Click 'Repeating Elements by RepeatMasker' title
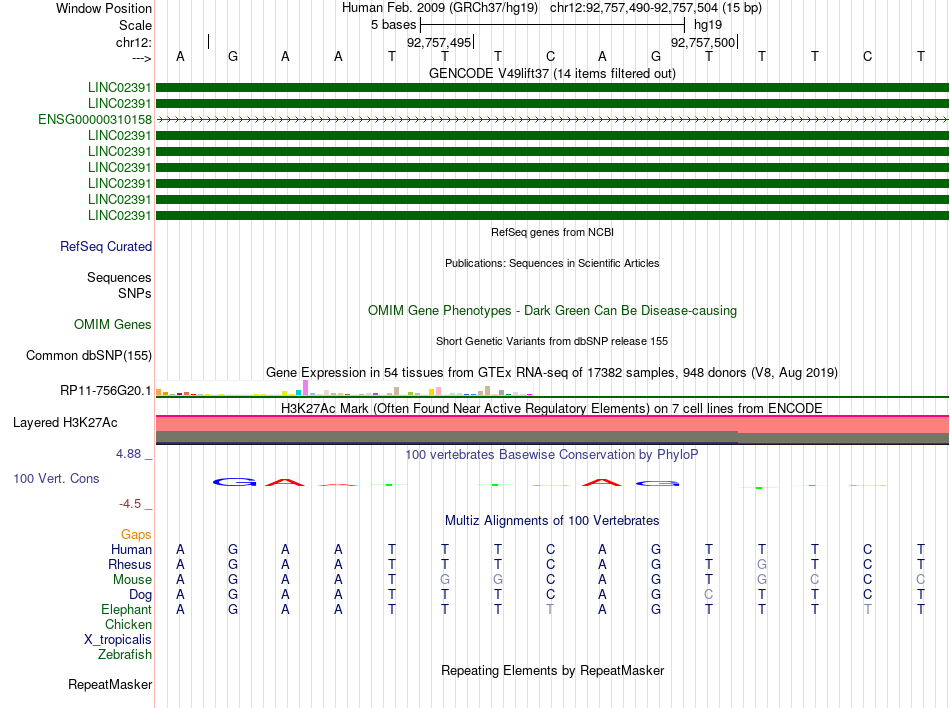Image resolution: width=950 pixels, height=708 pixels. tap(552, 670)
